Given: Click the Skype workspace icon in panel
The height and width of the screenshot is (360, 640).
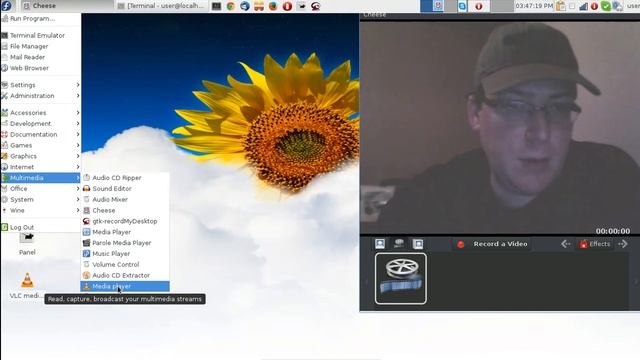Looking at the screenshot, I should click(462, 6).
